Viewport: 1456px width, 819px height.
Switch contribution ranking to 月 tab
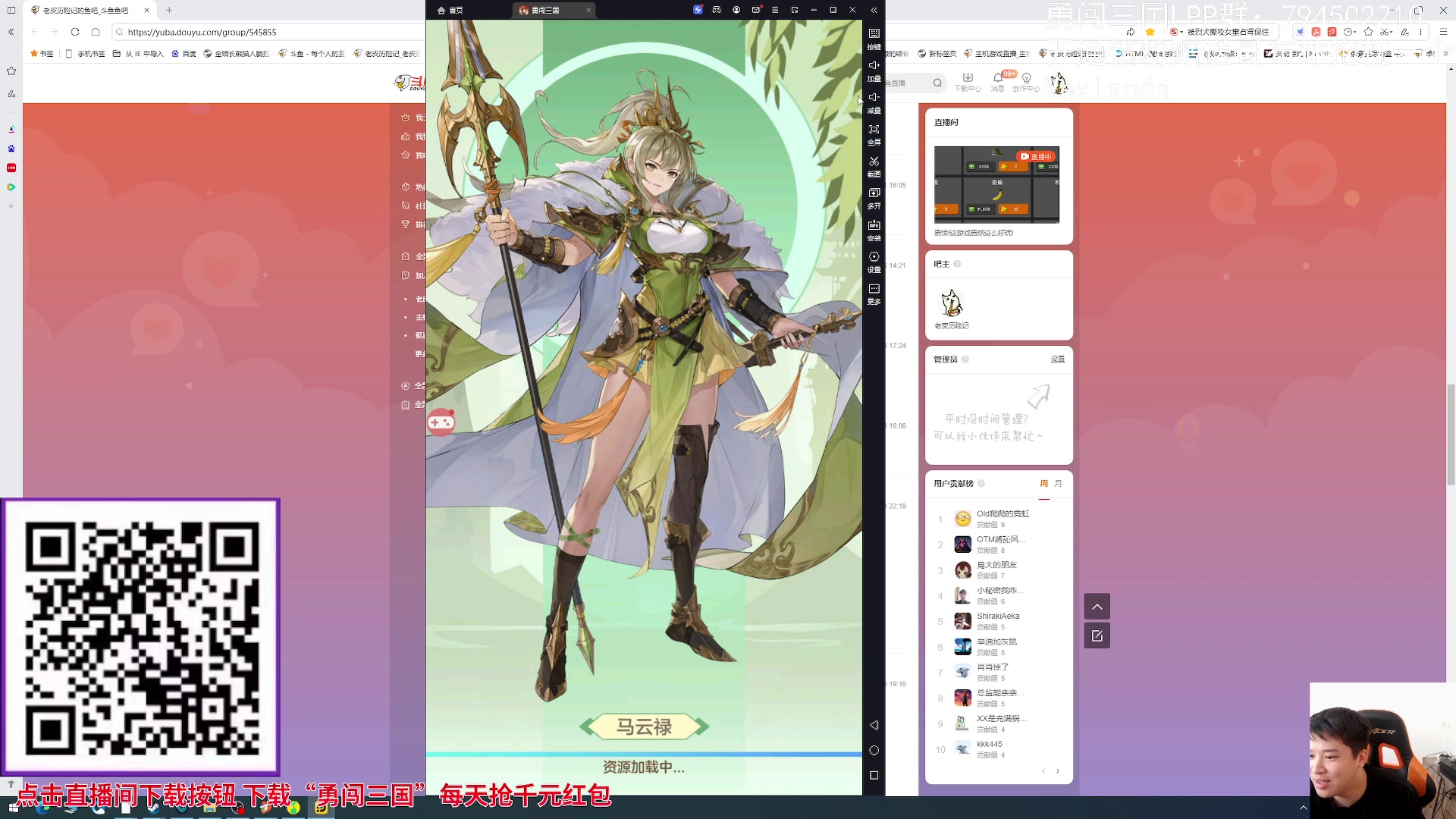pos(1059,483)
